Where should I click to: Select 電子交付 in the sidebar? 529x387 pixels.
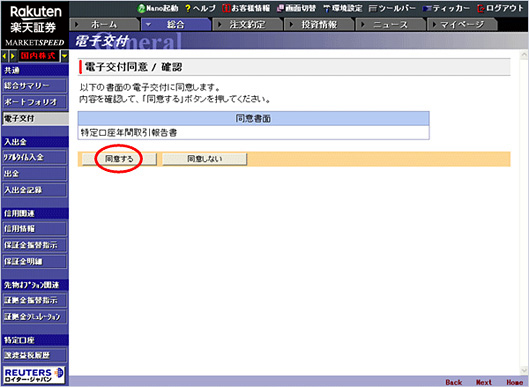[34, 118]
